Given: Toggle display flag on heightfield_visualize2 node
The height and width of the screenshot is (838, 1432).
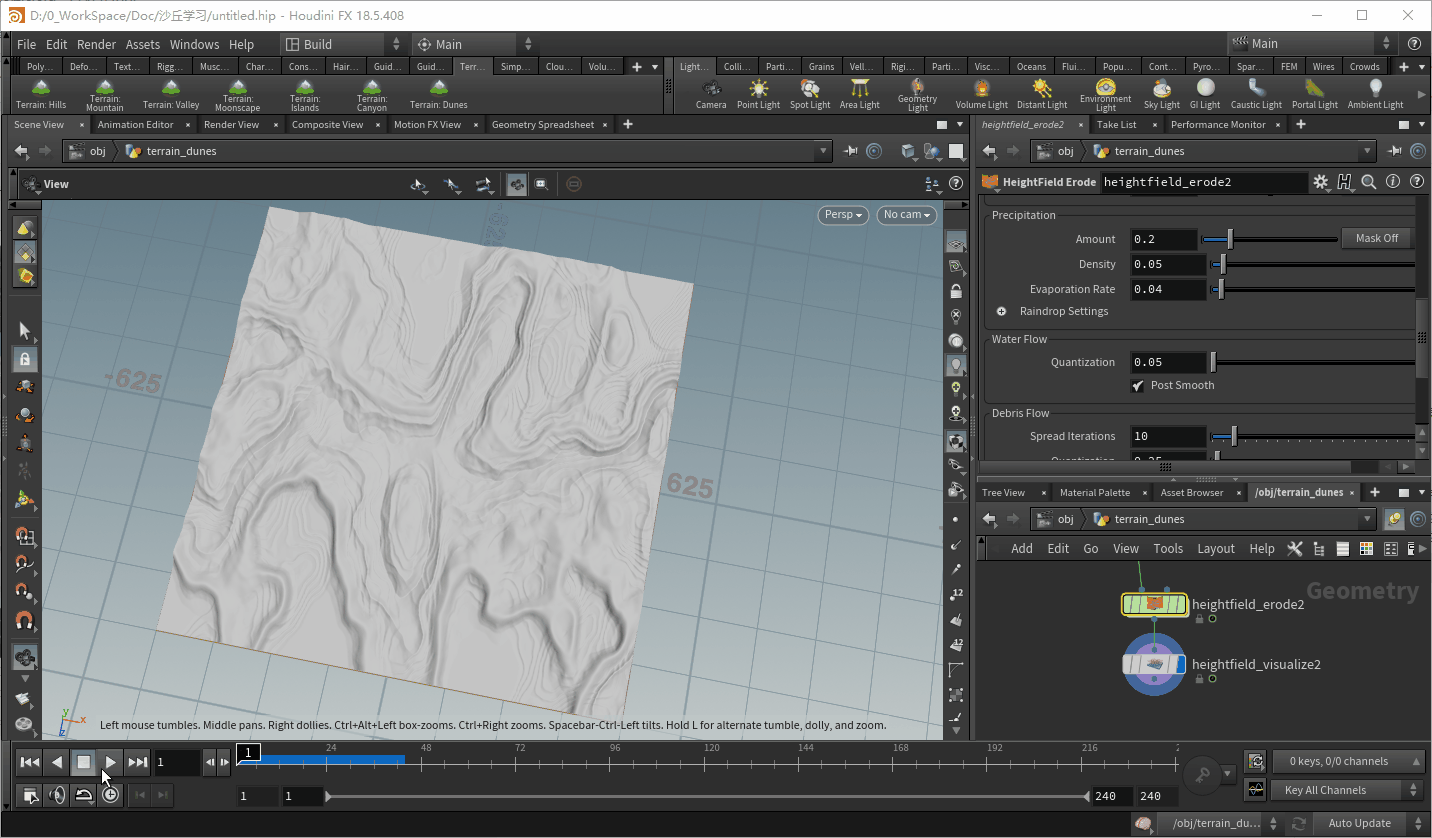Looking at the screenshot, I should pyautogui.click(x=1180, y=664).
